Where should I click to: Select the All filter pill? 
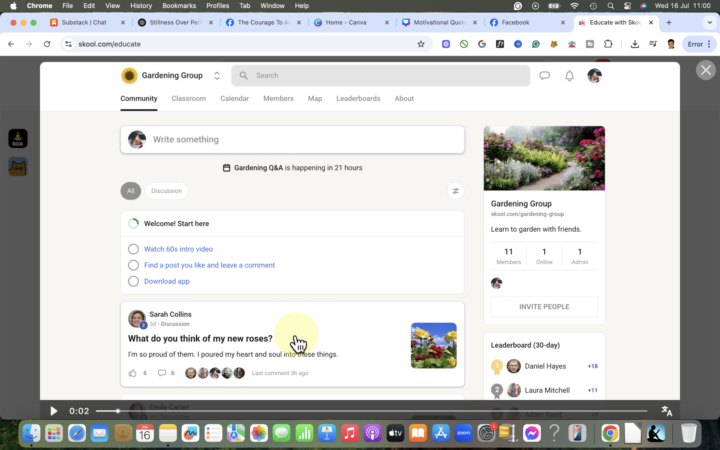(131, 191)
